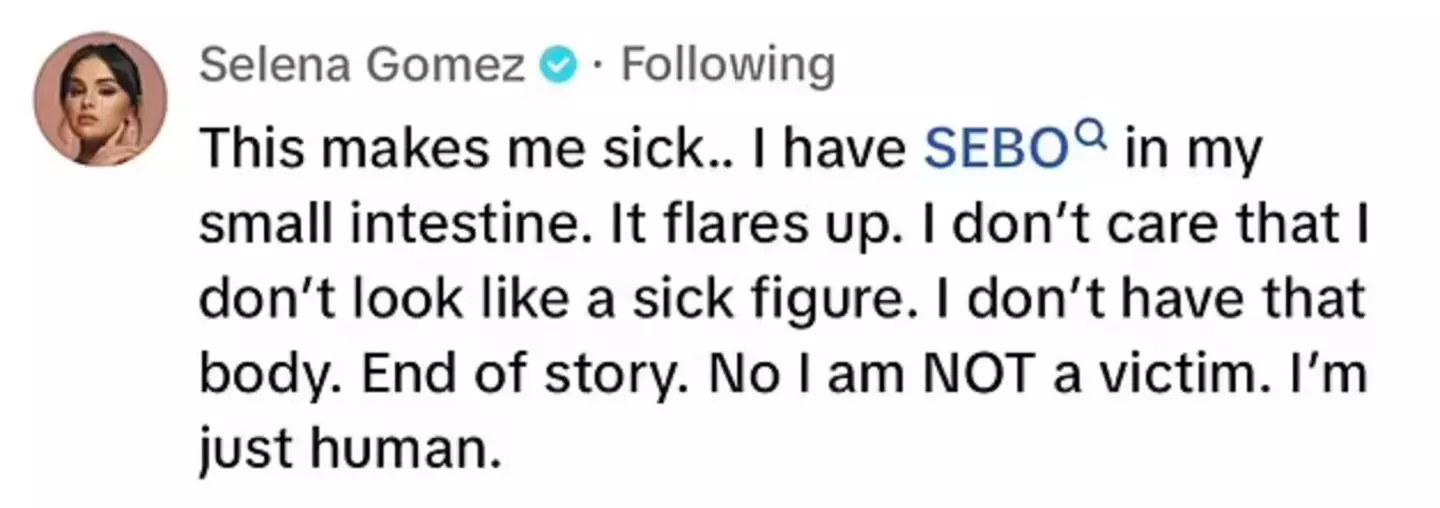Click the dot separator before Following
Viewport: 1440px width, 508px height.
(598, 67)
